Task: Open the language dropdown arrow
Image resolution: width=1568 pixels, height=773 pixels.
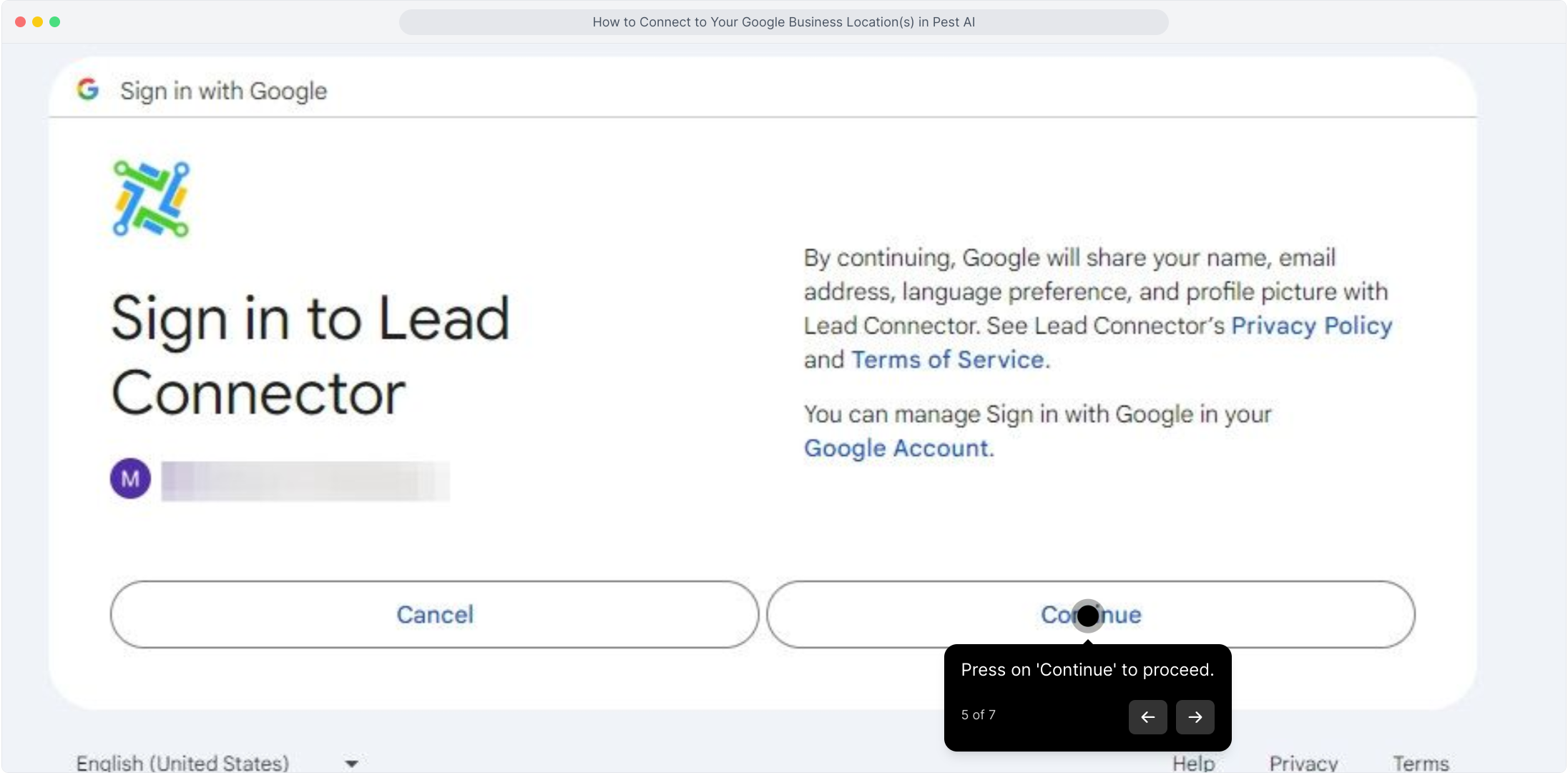Action: click(351, 764)
